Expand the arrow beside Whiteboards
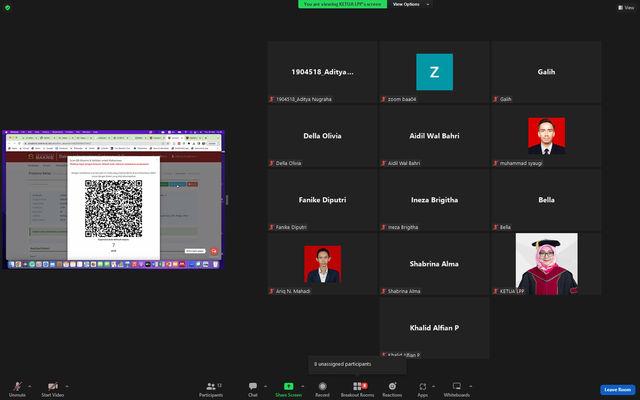The height and width of the screenshot is (400, 640). point(471,386)
